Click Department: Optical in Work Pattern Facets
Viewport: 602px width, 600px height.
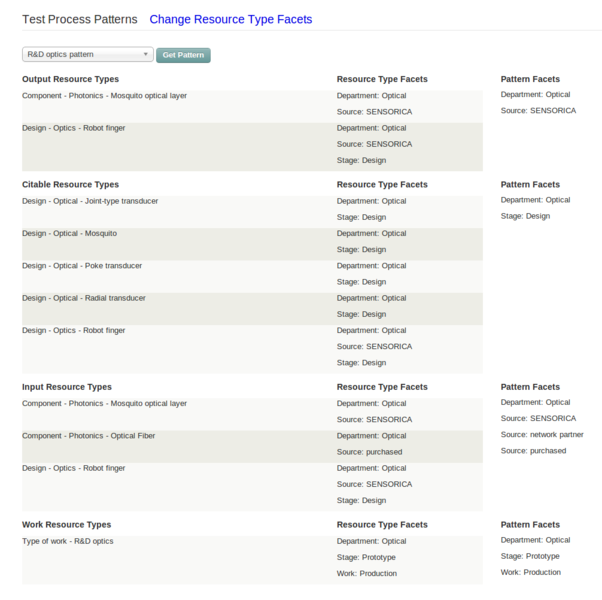click(535, 540)
